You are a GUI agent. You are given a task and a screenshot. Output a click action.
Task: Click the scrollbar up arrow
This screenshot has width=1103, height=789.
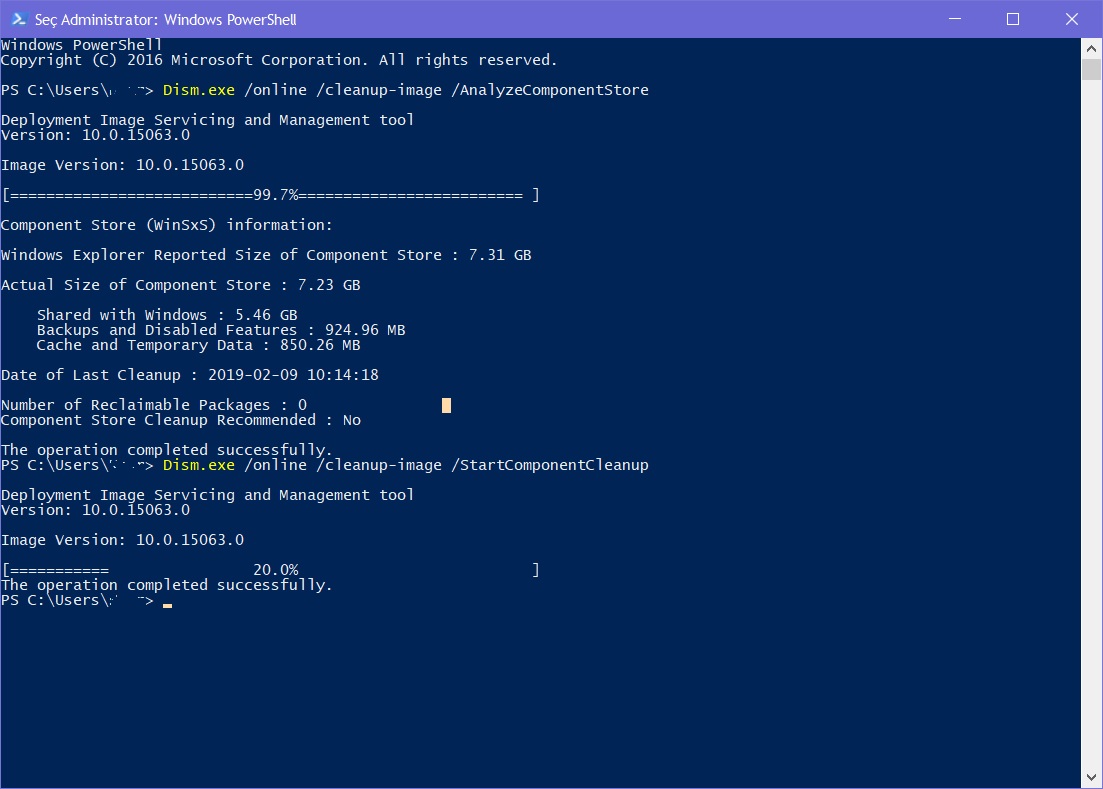point(1091,47)
